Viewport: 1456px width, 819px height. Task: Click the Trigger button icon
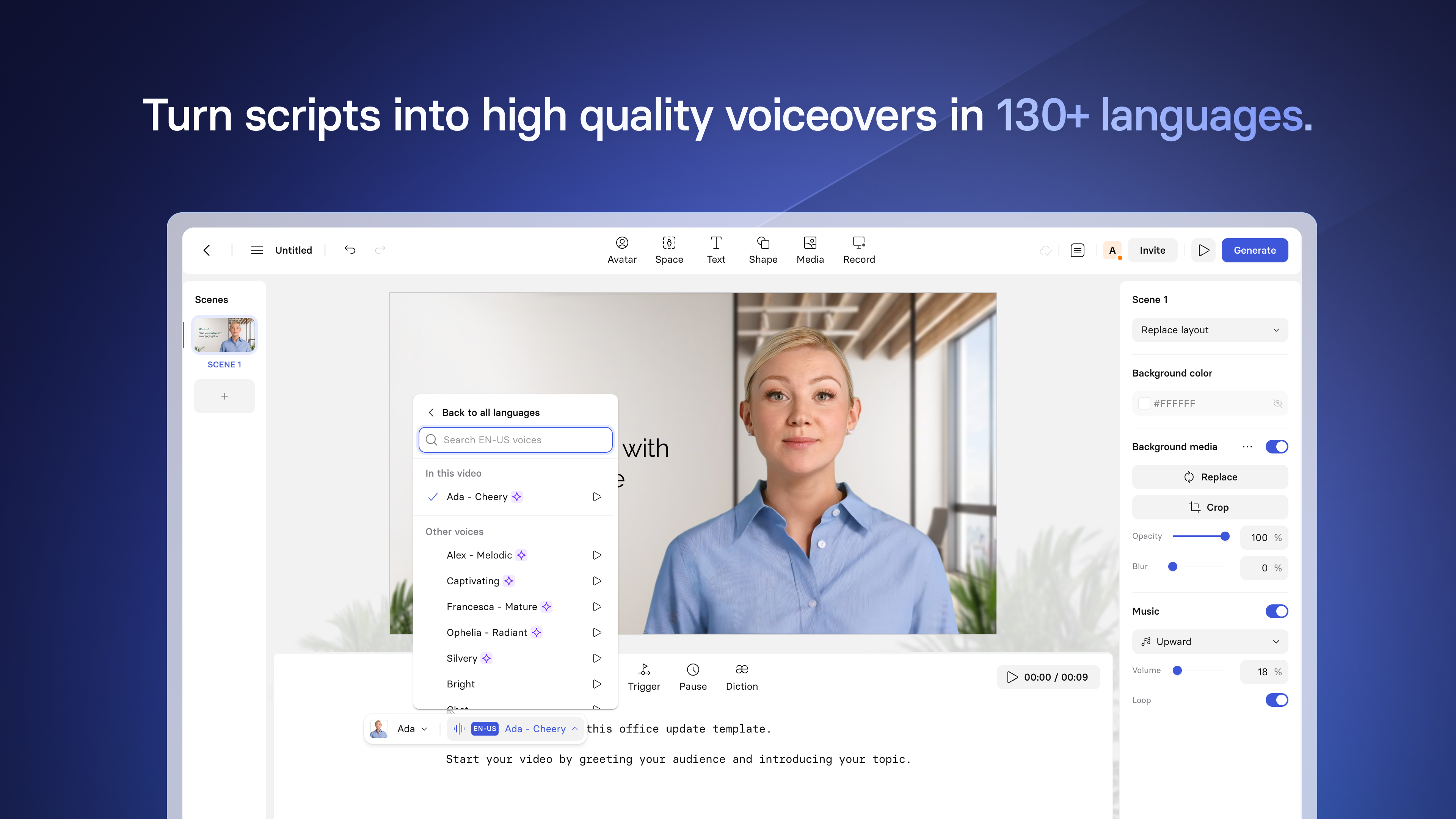(644, 669)
